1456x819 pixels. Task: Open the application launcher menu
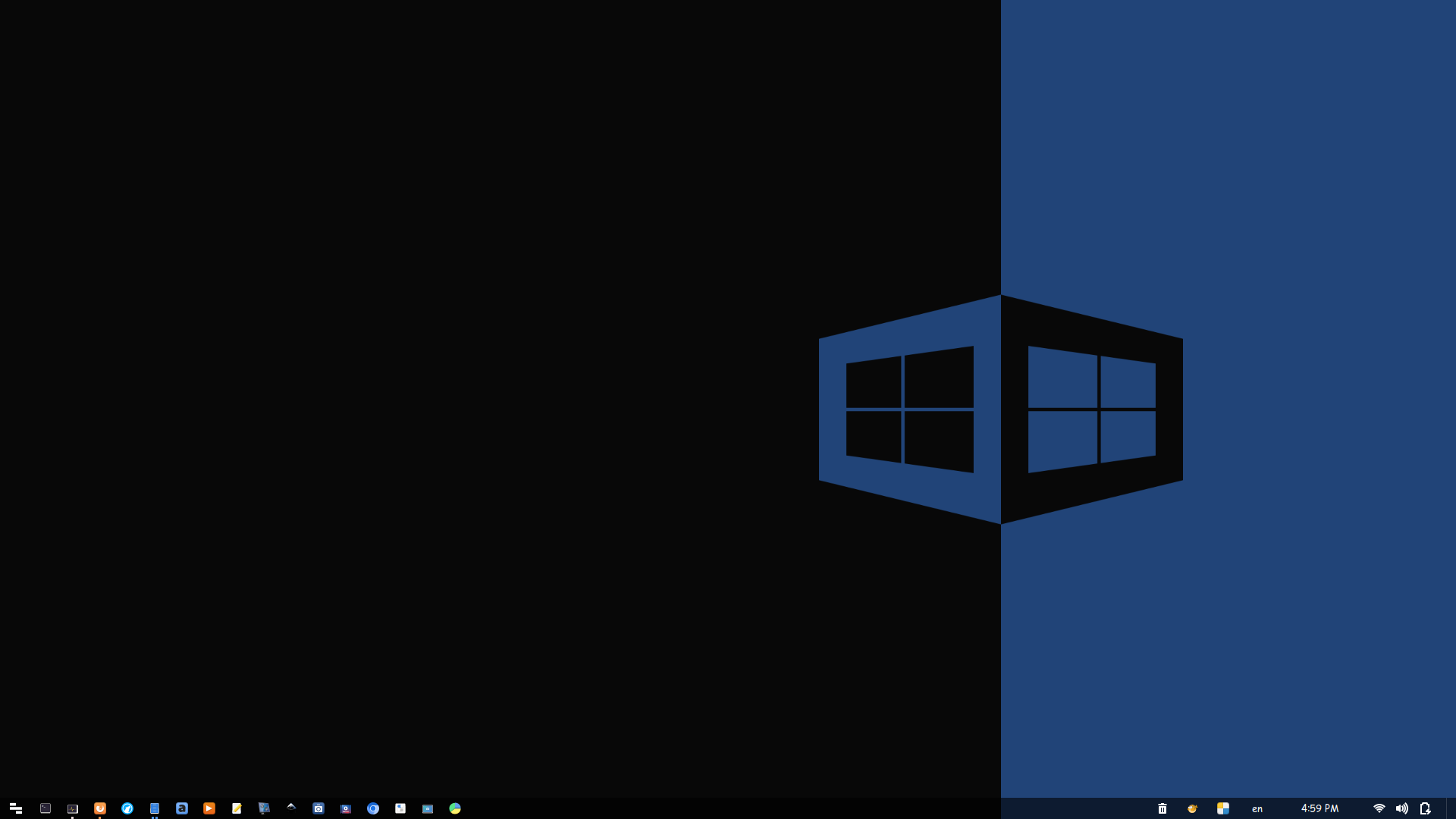coord(15,808)
